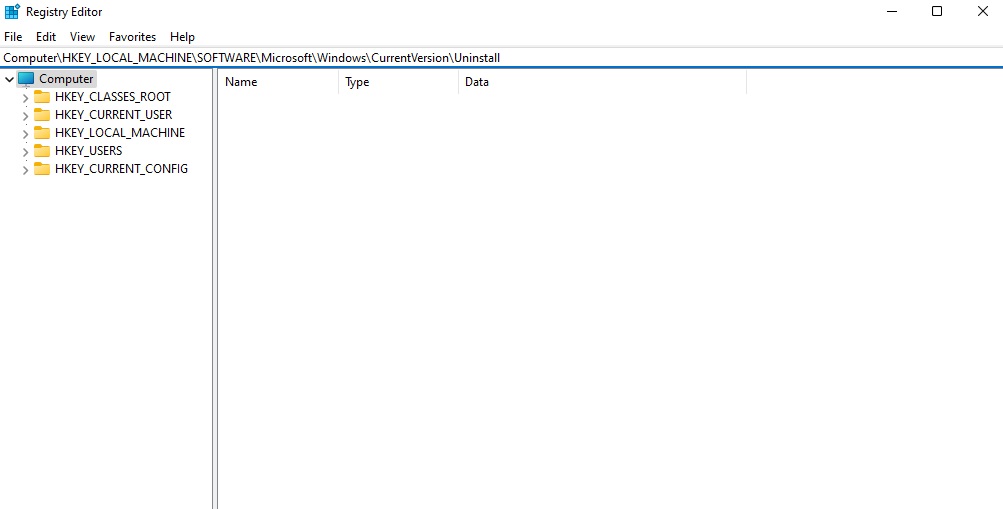Minimize the Registry Editor window
This screenshot has width=1003, height=509.
point(892,12)
